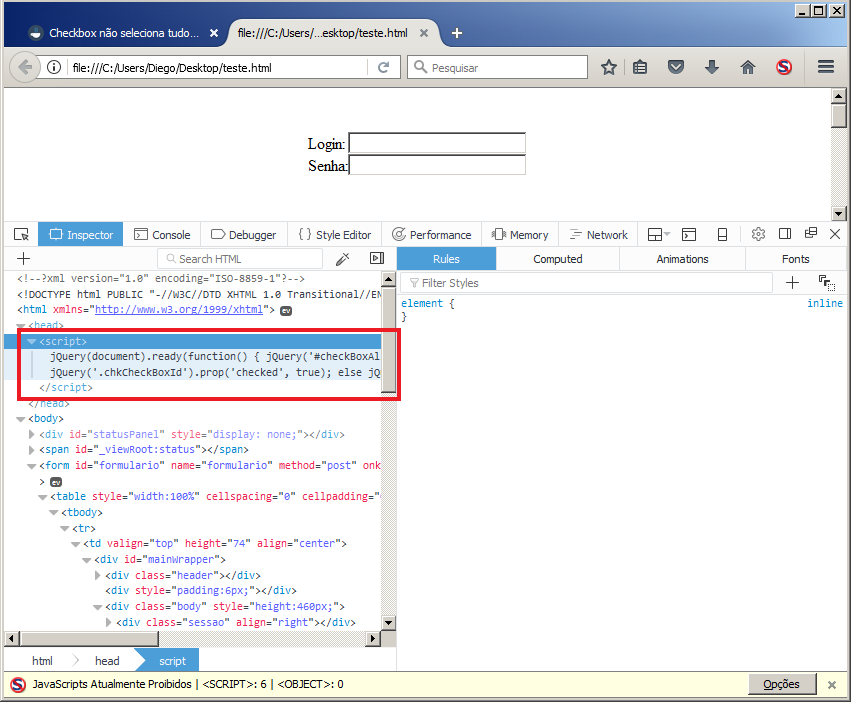Screen dimensions: 851x702
Task: Dismiss the NoScript notification bar
Action: point(831,685)
